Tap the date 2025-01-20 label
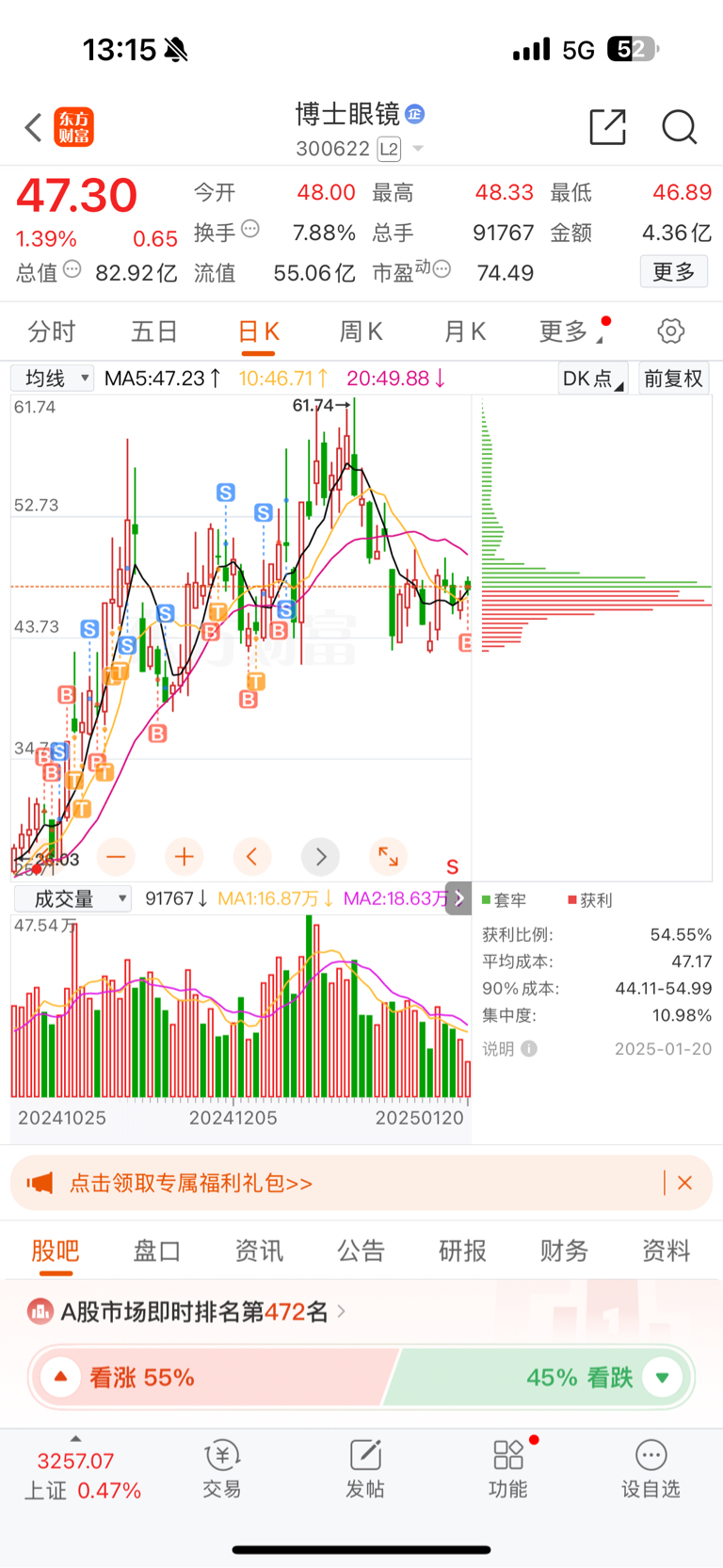 tap(663, 1049)
